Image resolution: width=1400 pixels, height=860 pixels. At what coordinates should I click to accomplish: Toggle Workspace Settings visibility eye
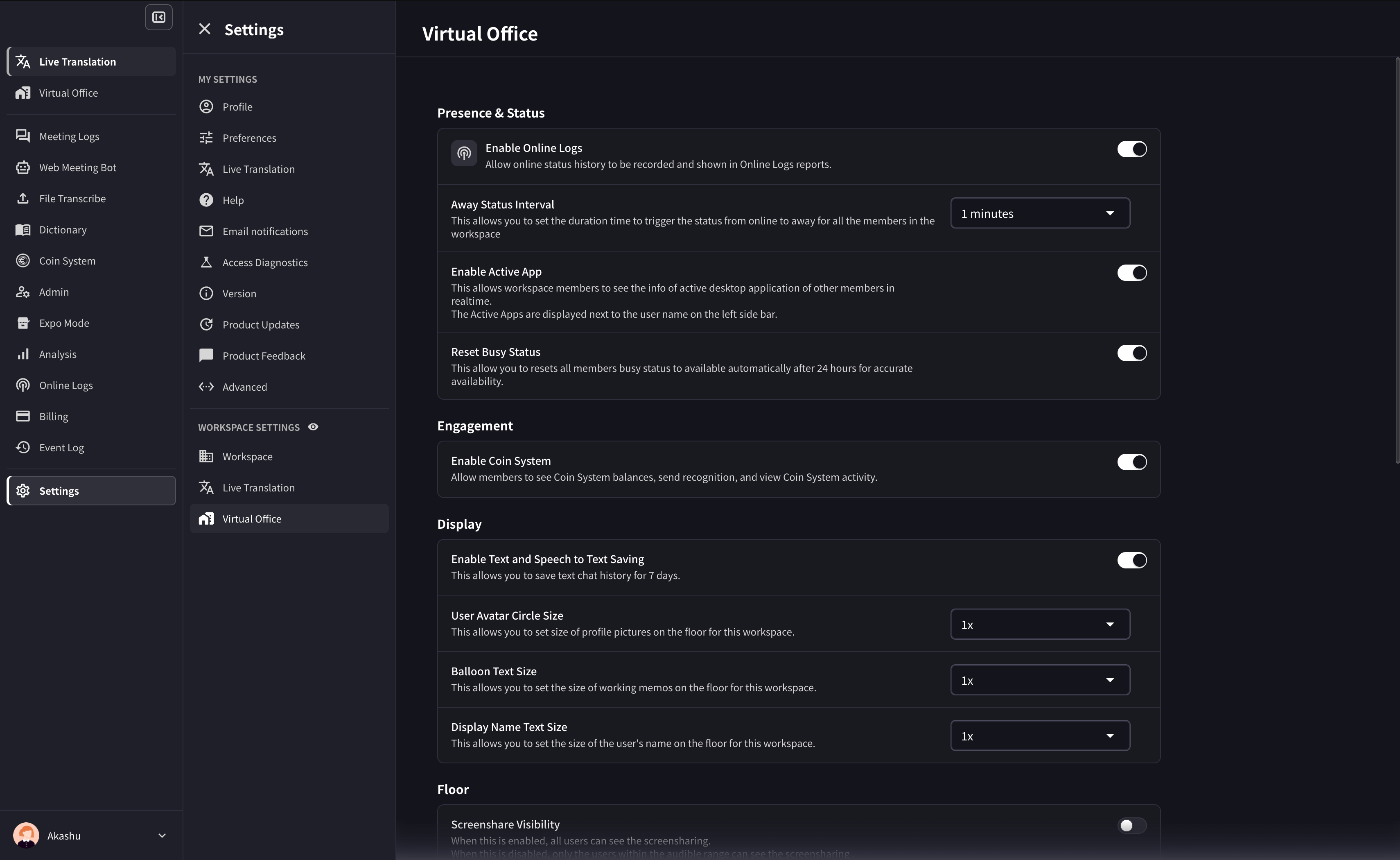[x=313, y=427]
